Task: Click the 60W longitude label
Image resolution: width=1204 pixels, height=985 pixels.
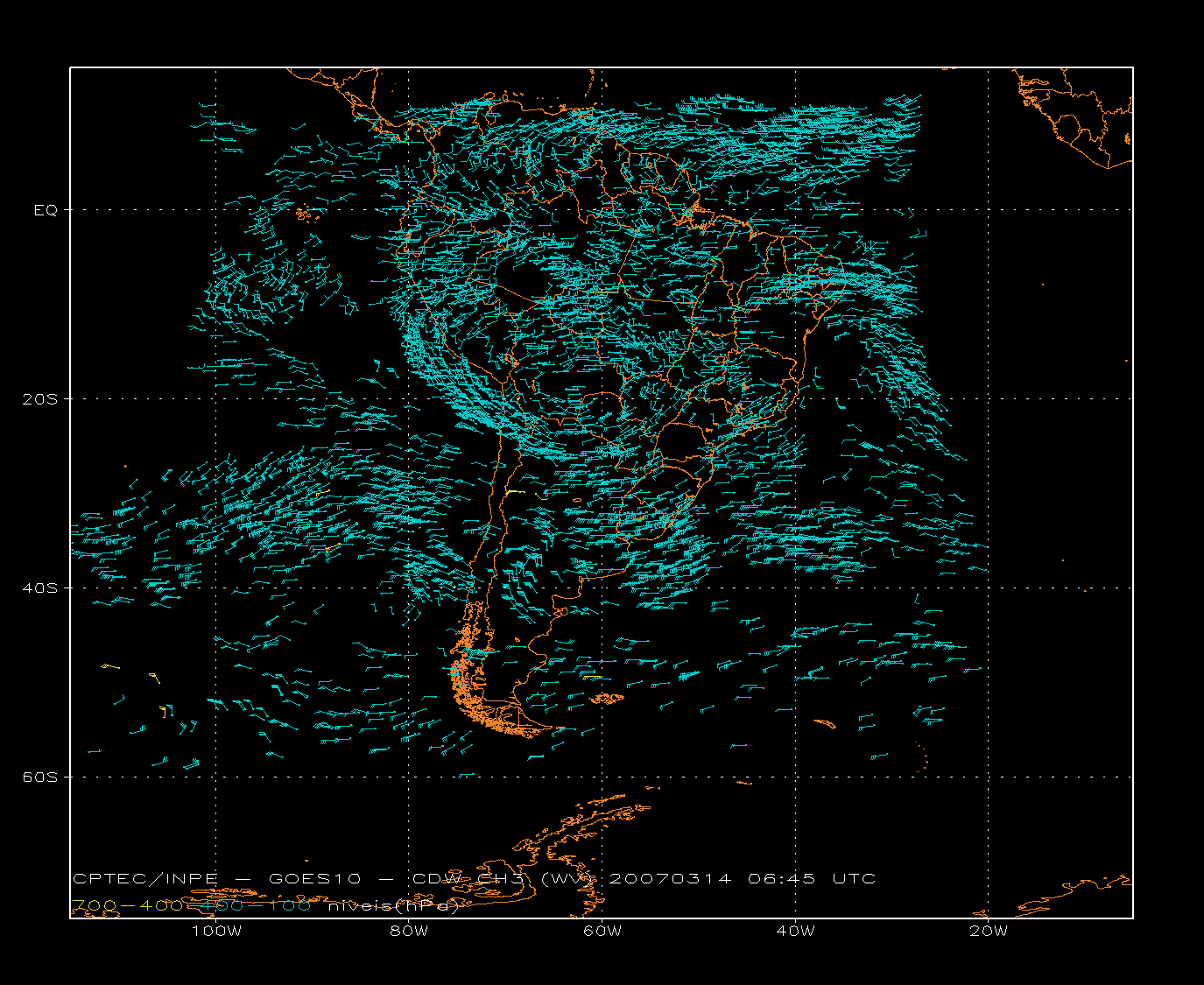Action: tap(602, 931)
